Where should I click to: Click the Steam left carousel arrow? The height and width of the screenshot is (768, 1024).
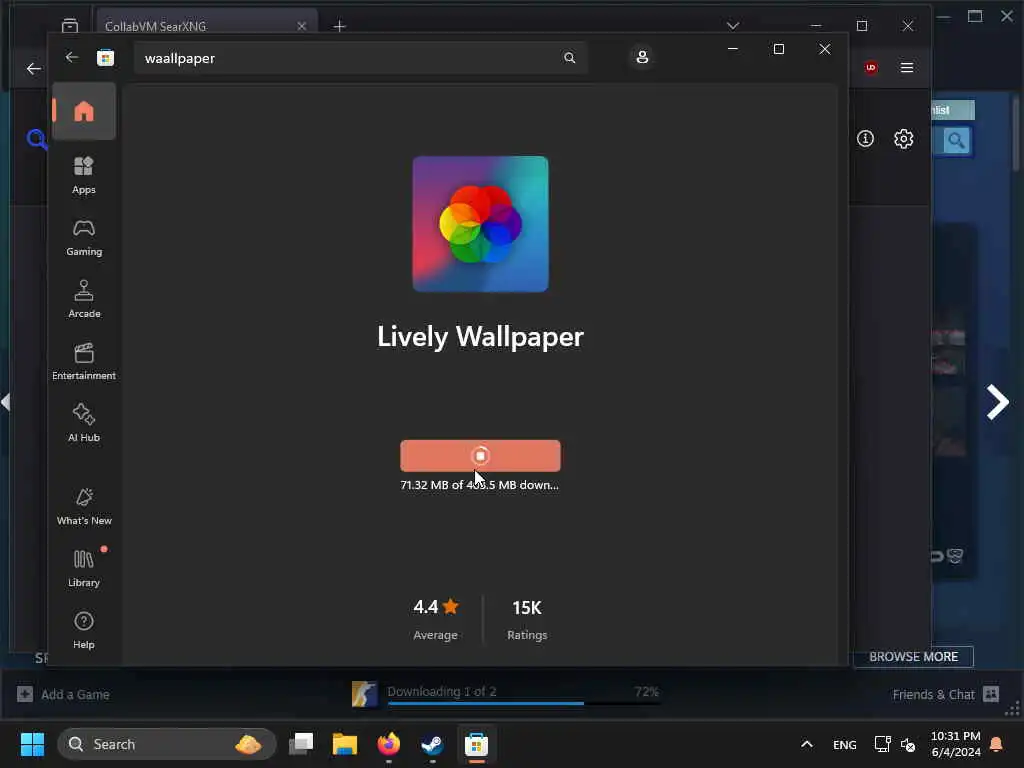click(5, 401)
